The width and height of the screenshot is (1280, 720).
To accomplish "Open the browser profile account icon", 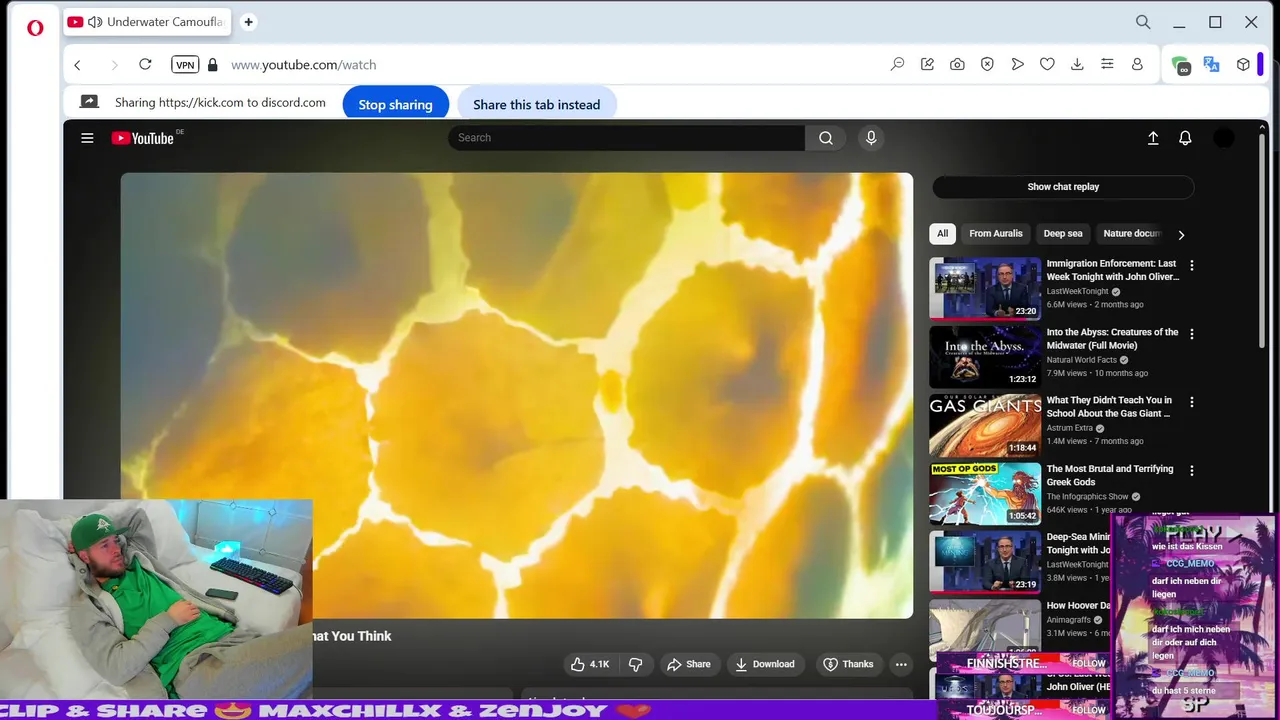I will tap(1137, 64).
